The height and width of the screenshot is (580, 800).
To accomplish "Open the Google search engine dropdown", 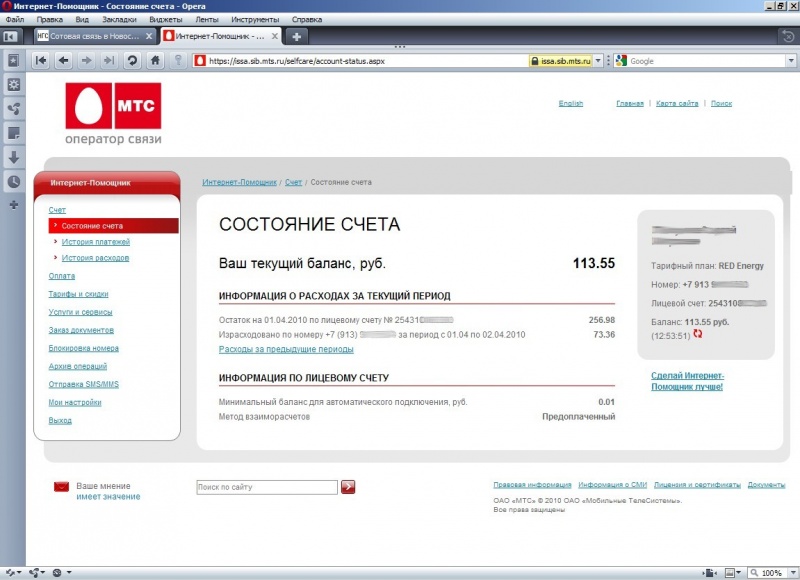I will [621, 61].
